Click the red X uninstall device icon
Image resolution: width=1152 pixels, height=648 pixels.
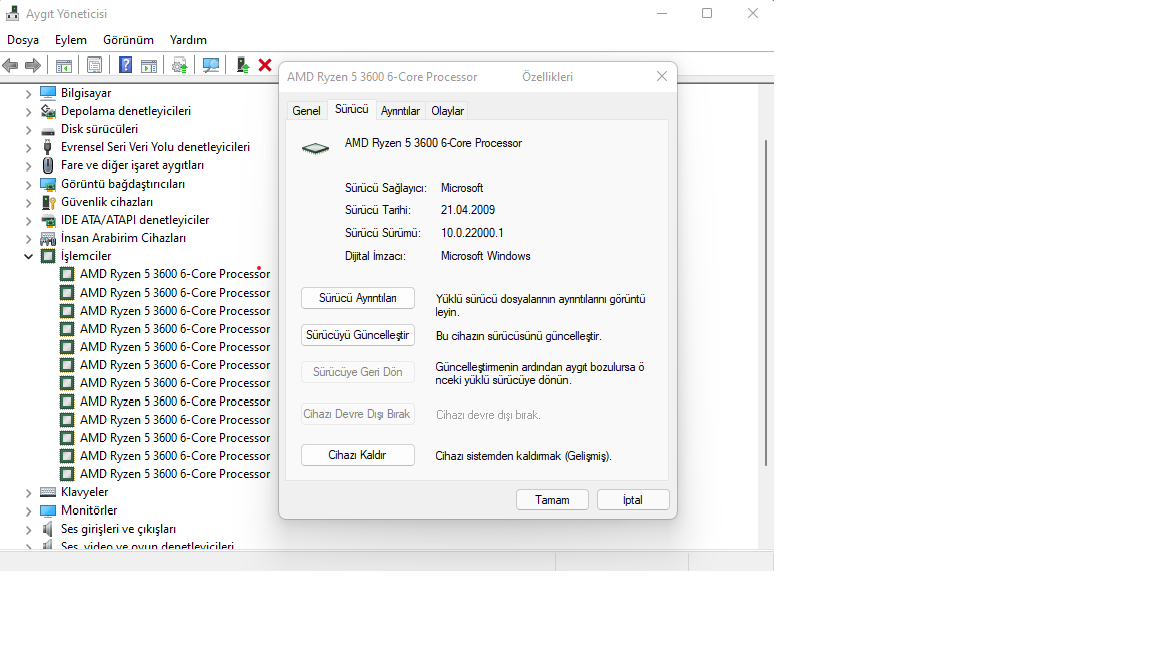[x=265, y=65]
